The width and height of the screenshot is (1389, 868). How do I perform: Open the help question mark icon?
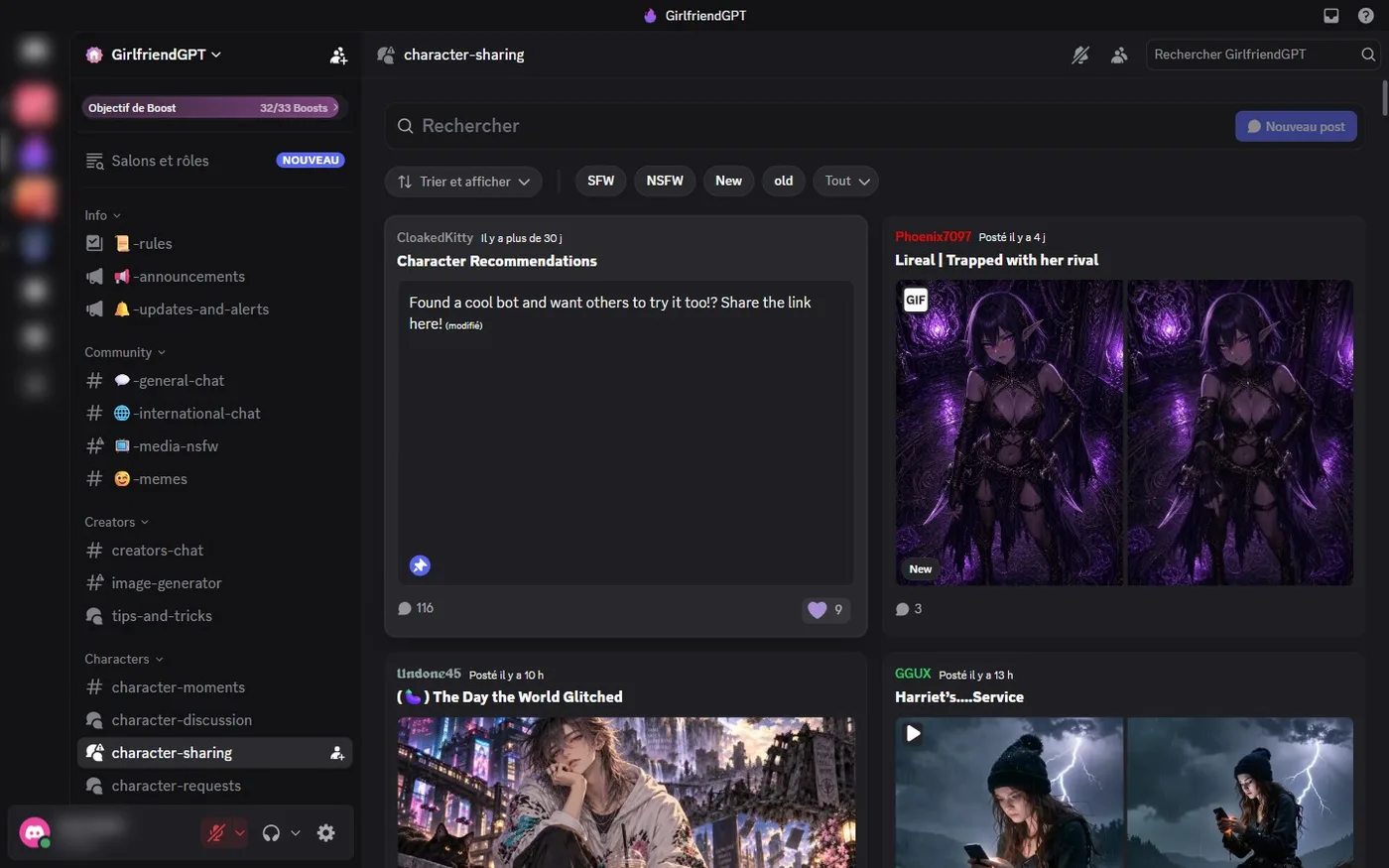1366,16
